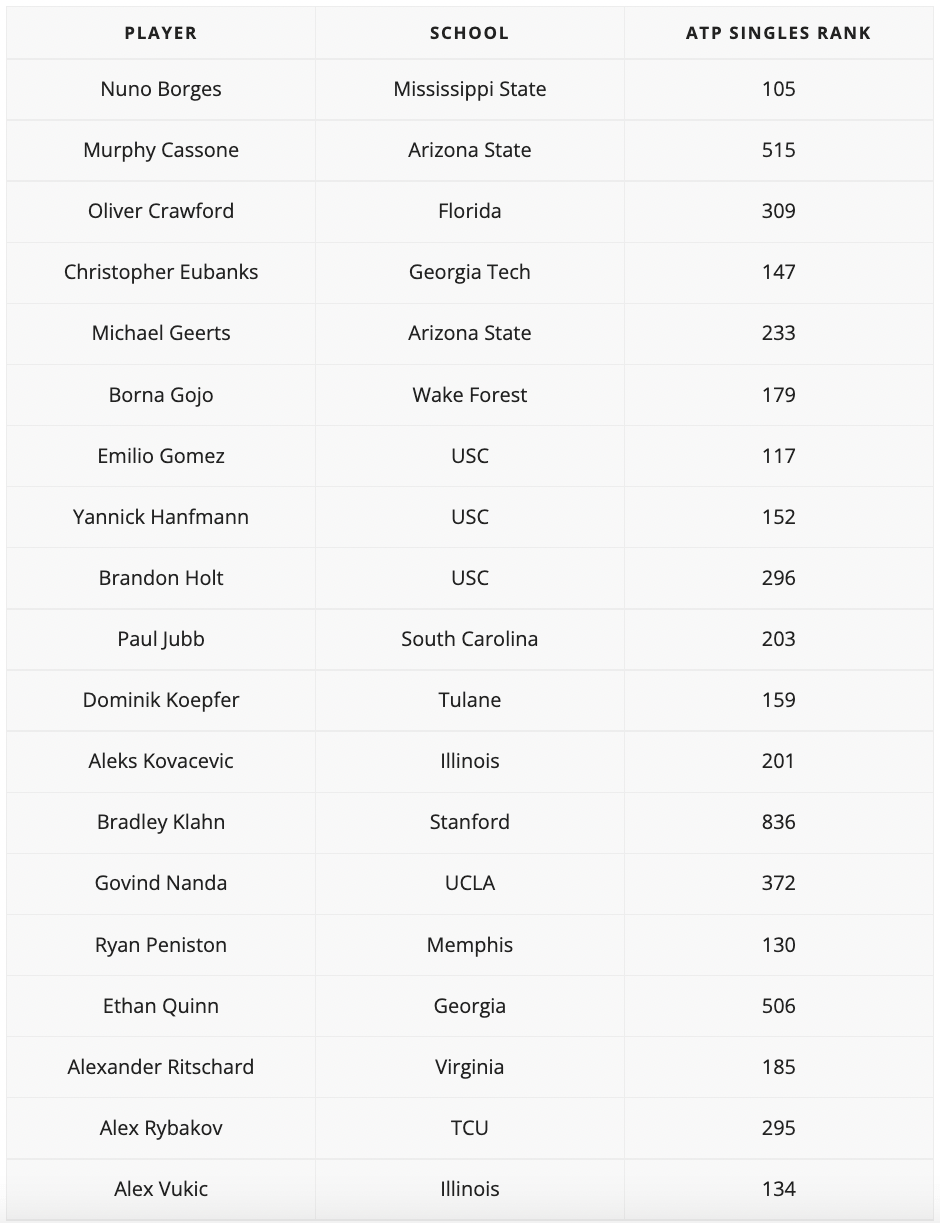Select the Nuno Borges player cell
Screen dimensions: 940x1223
tap(161, 89)
